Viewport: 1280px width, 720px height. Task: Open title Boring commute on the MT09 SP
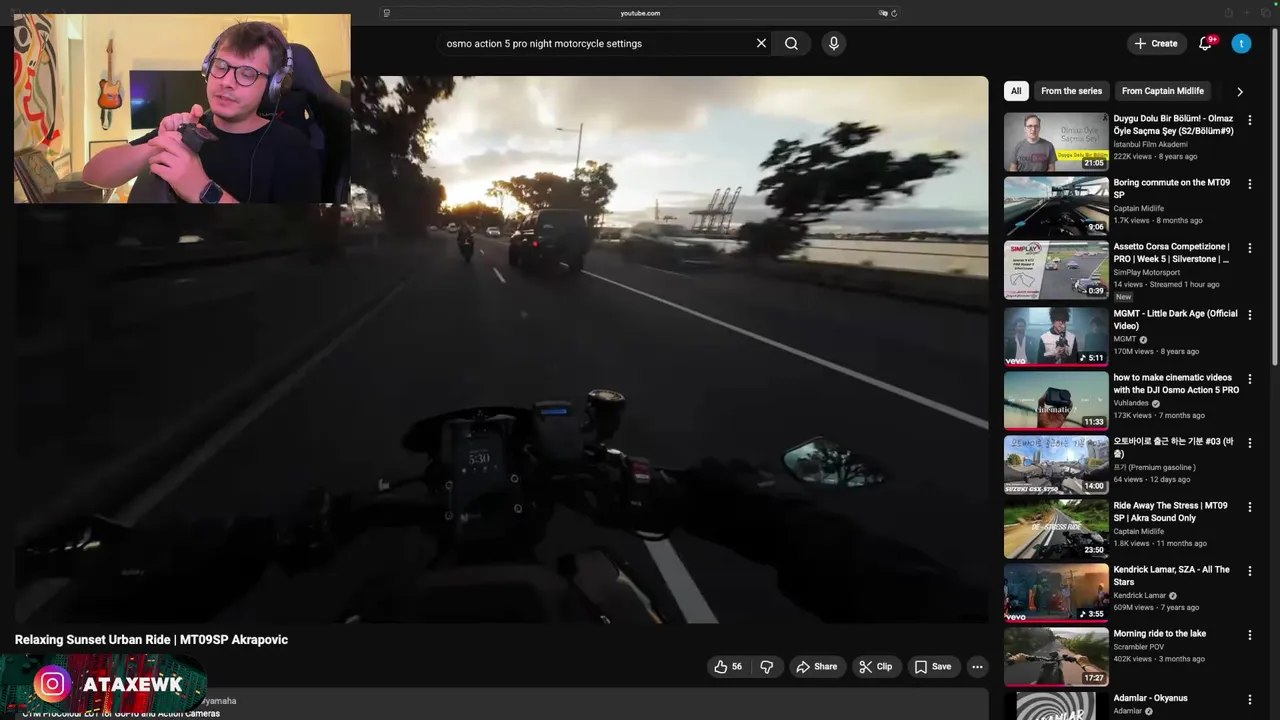click(x=1171, y=189)
